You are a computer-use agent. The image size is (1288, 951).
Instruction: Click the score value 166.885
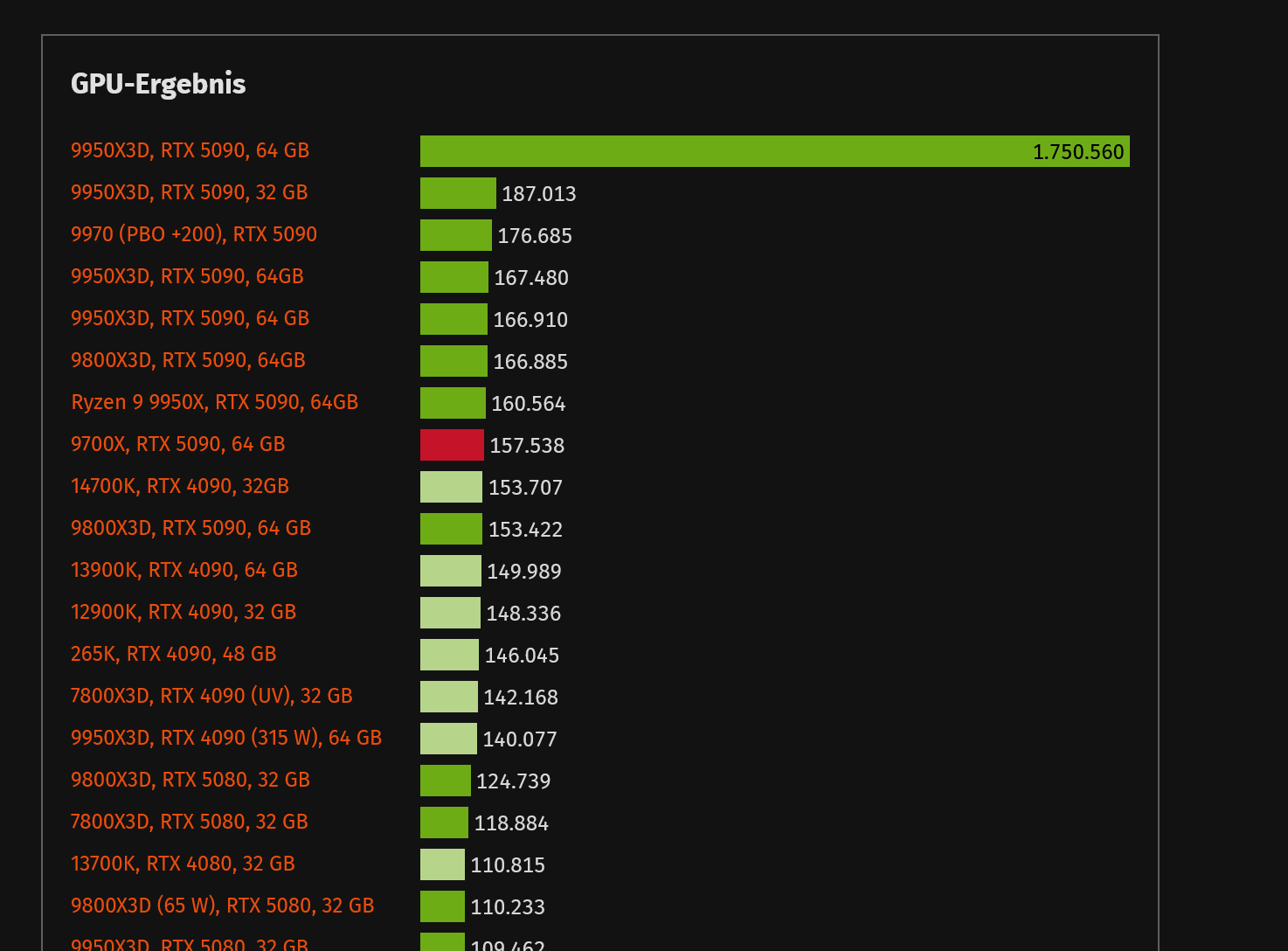tap(530, 362)
